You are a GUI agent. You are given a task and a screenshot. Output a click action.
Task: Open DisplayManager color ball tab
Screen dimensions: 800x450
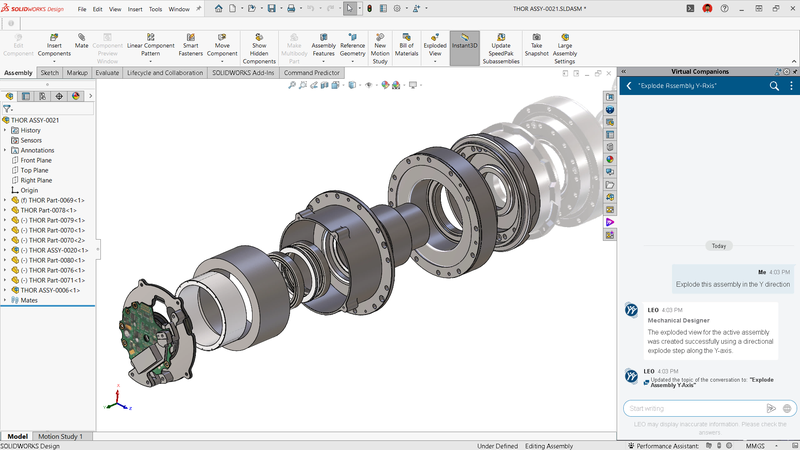(76, 96)
